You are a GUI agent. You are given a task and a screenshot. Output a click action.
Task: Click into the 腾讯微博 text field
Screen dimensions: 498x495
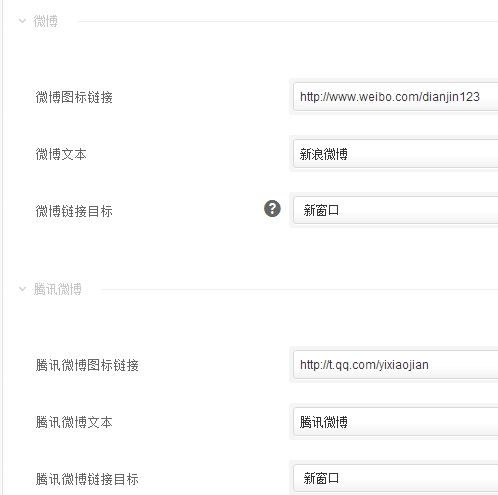pos(396,422)
